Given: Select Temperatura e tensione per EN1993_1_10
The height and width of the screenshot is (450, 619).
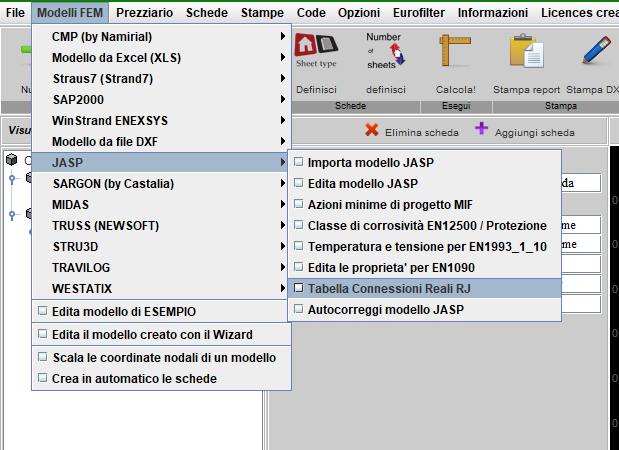Looking at the screenshot, I should (424, 246).
